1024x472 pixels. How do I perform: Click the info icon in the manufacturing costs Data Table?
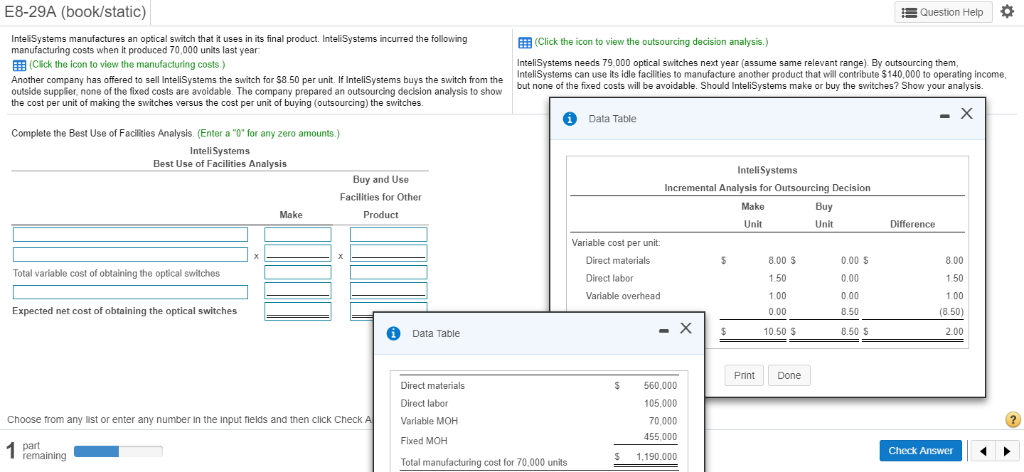(393, 334)
